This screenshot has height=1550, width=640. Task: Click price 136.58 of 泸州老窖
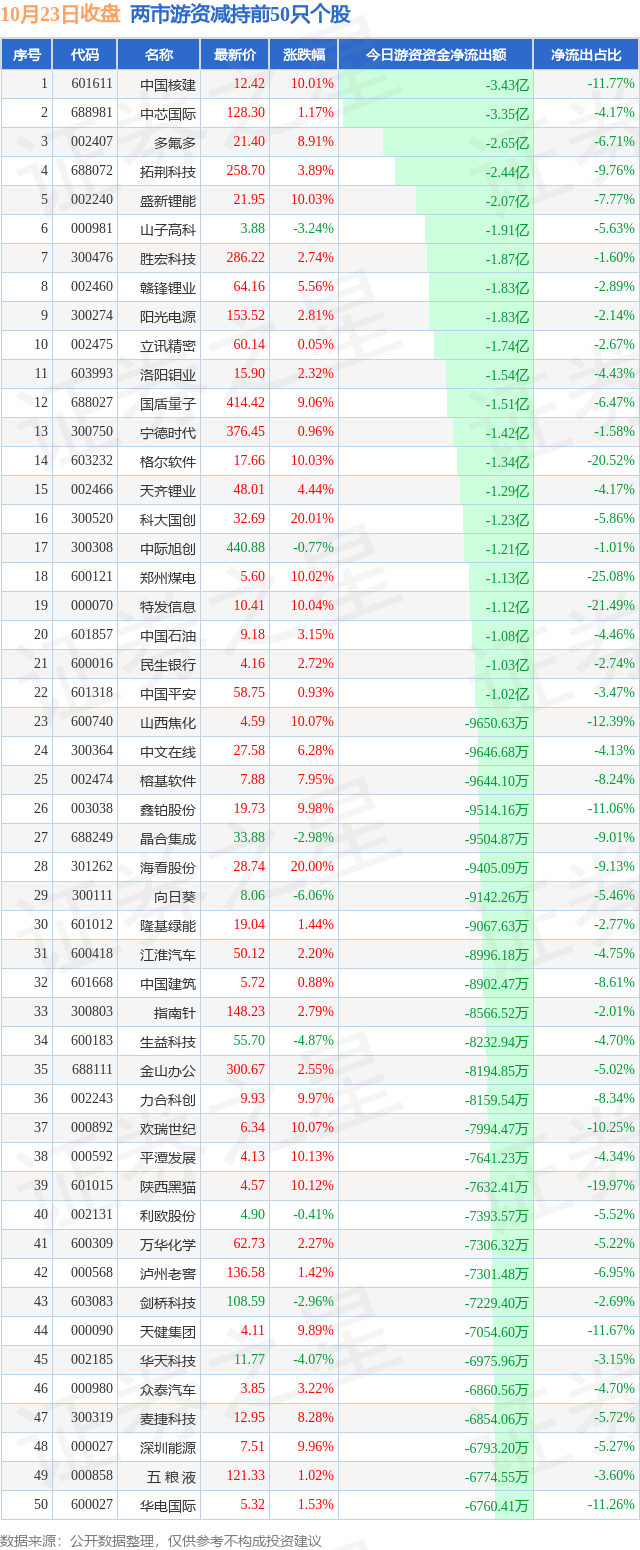pyautogui.click(x=247, y=1273)
